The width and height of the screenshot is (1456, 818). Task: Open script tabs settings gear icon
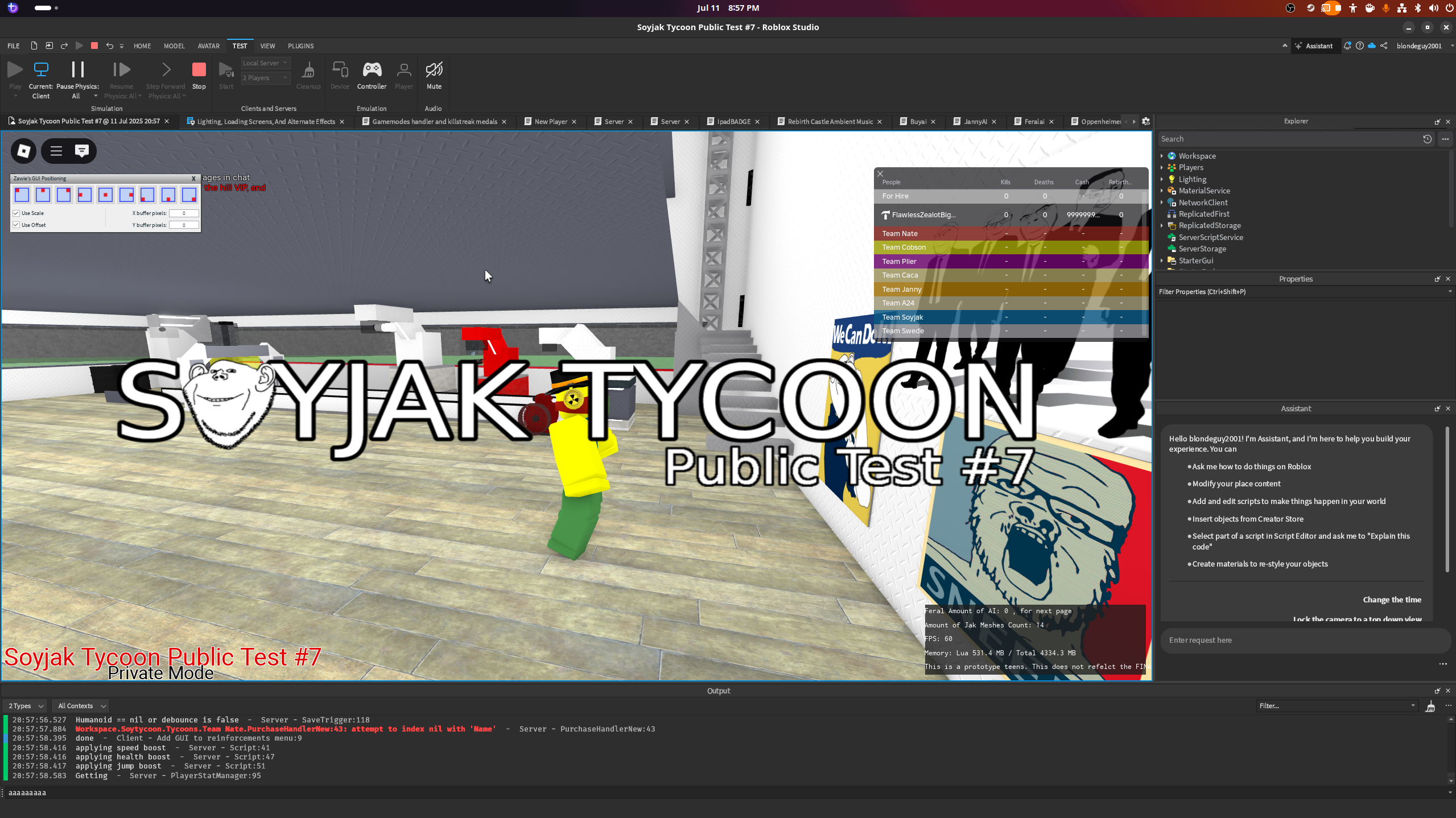(x=1146, y=121)
